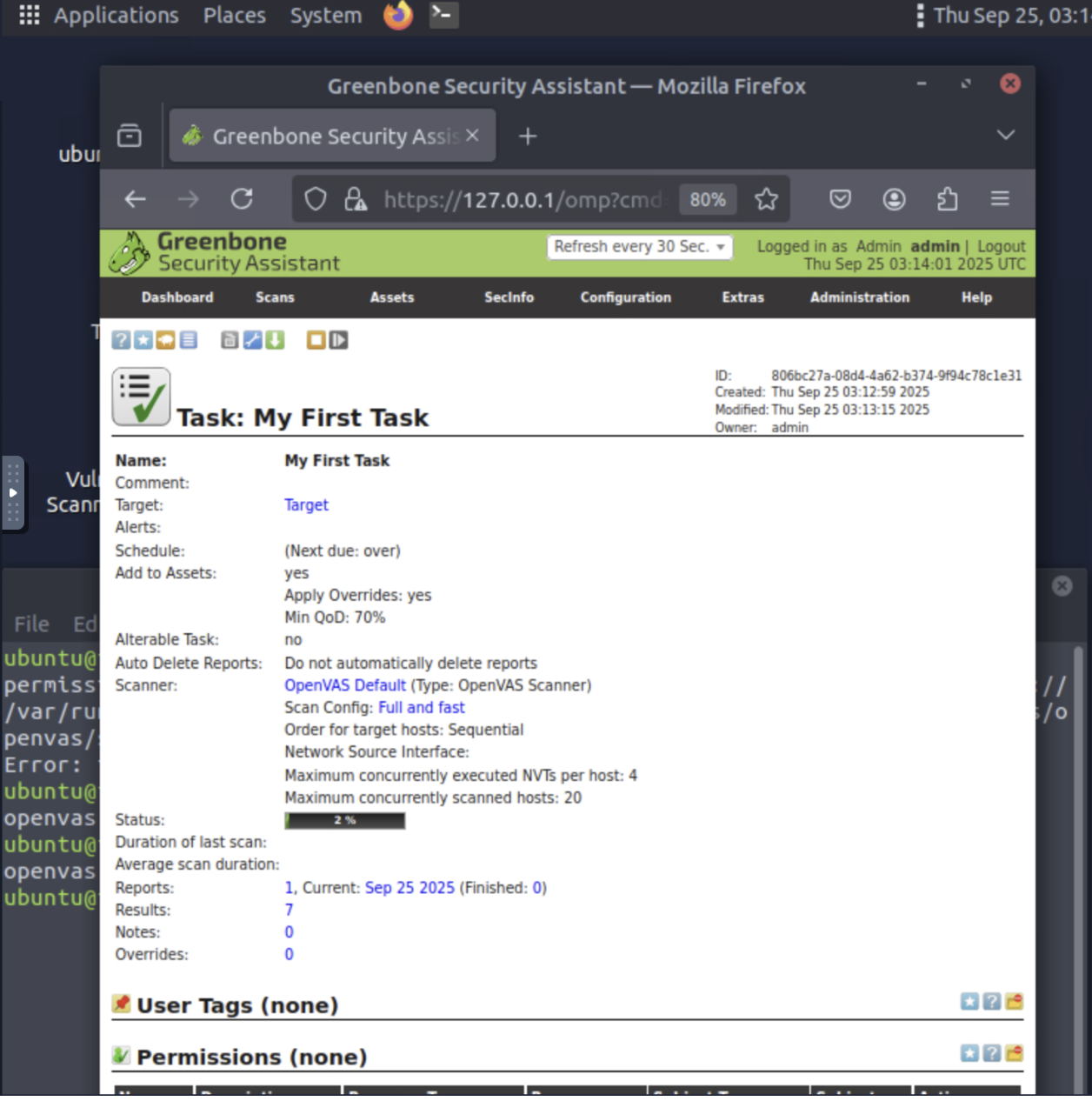Click the Greenbone logo icon
The image size is (1092, 1101).
pos(130,253)
